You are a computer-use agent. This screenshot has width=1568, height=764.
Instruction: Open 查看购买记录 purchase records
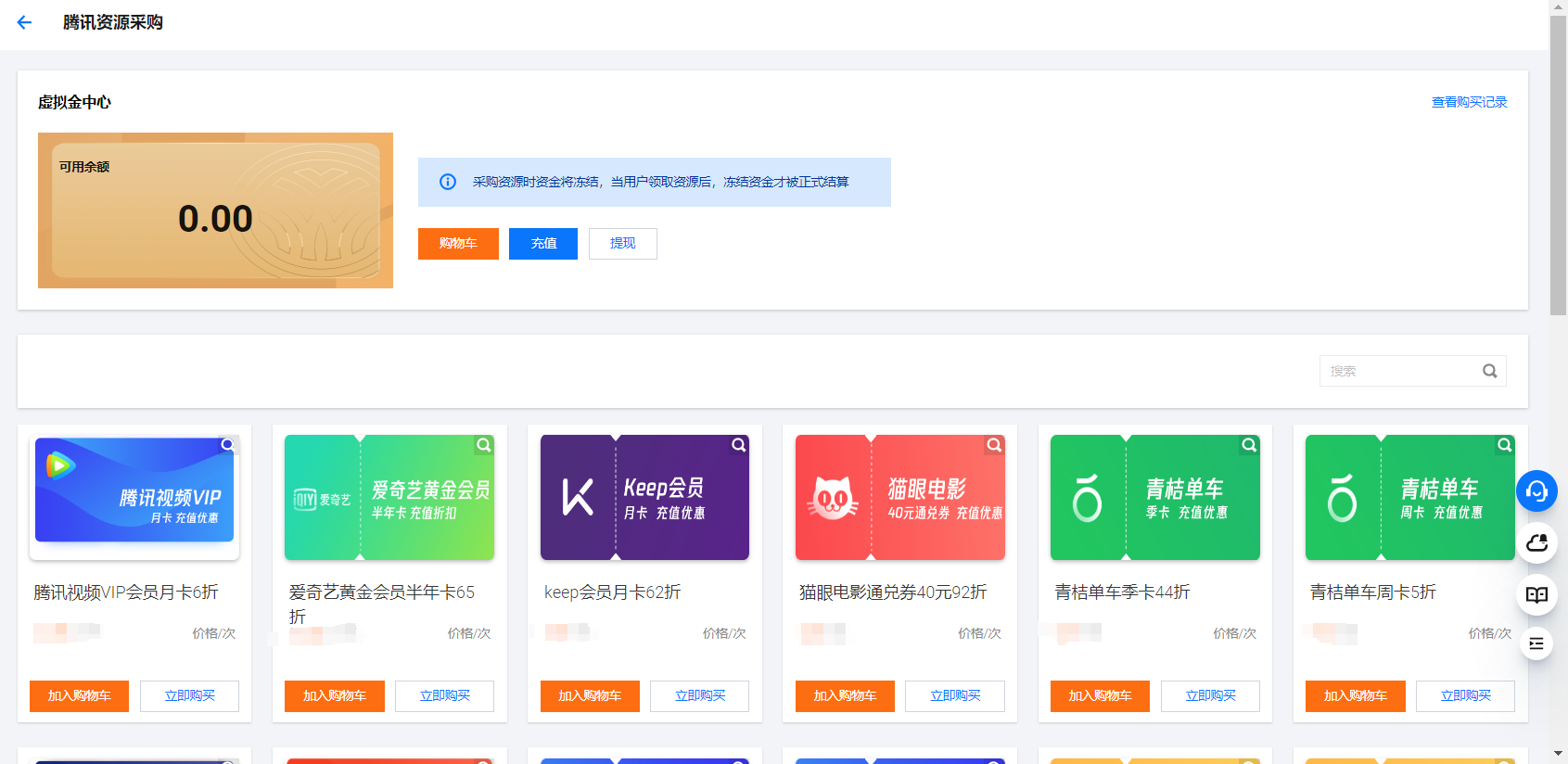pos(1470,102)
